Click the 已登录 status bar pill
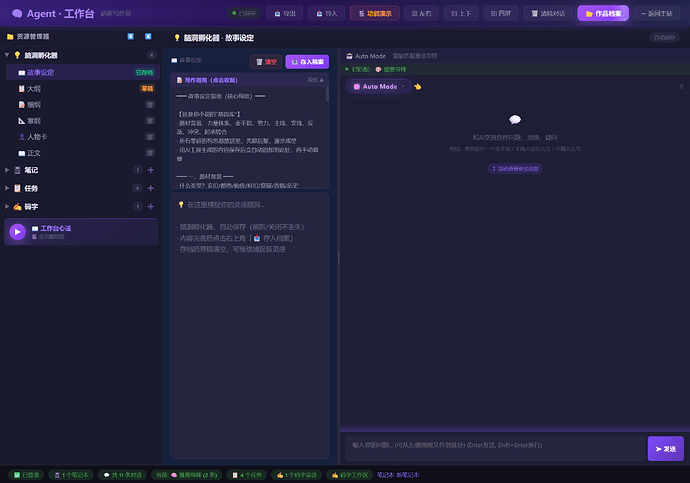Image resolution: width=690 pixels, height=483 pixels. pos(26,475)
